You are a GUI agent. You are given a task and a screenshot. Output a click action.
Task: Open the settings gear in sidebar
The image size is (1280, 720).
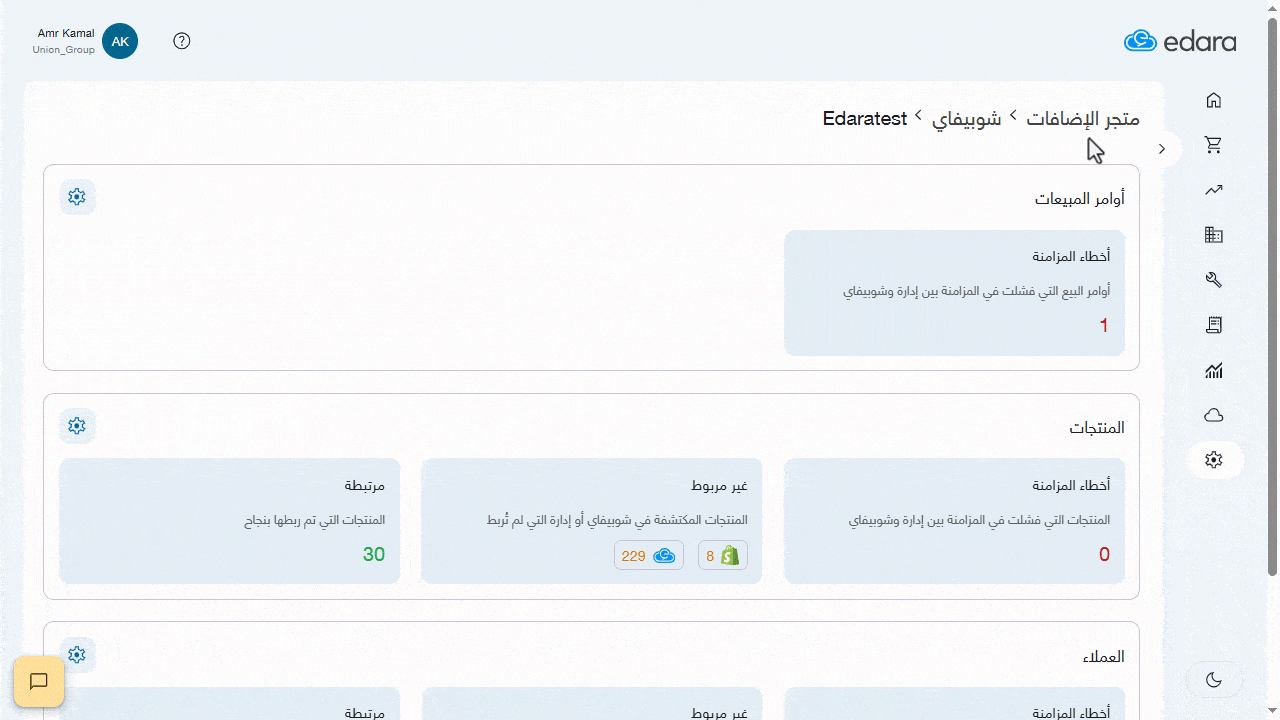click(1214, 460)
